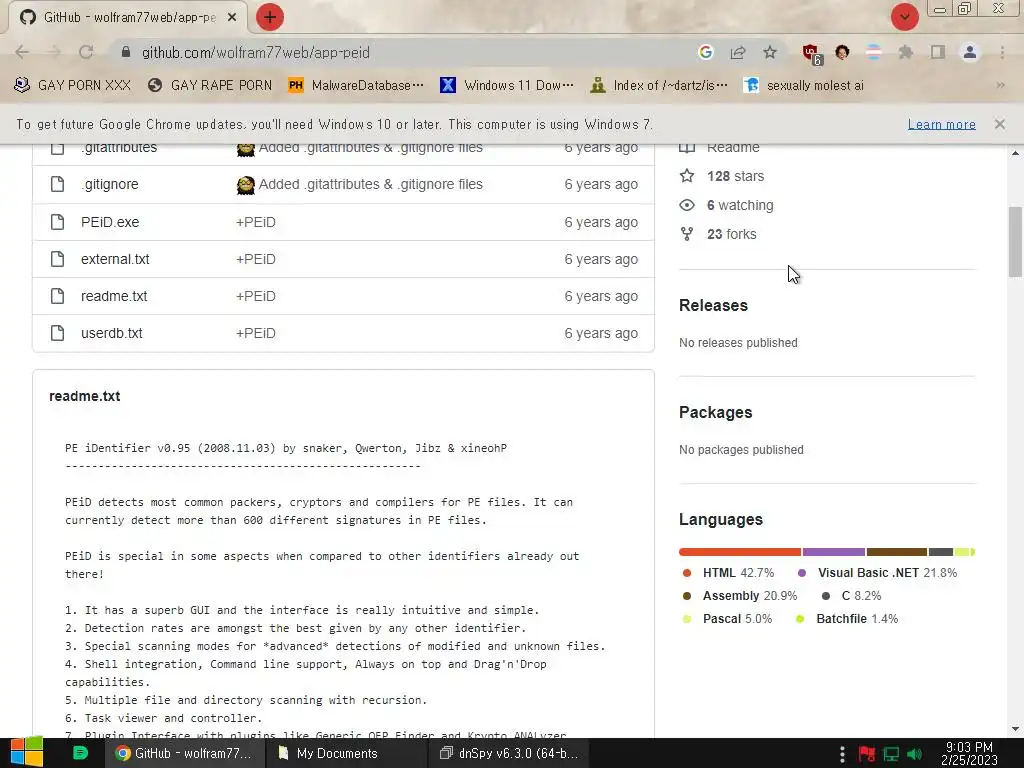This screenshot has height=768, width=1024.
Task: Filter by Assembly 20.9% language
Action: pyautogui.click(x=739, y=596)
